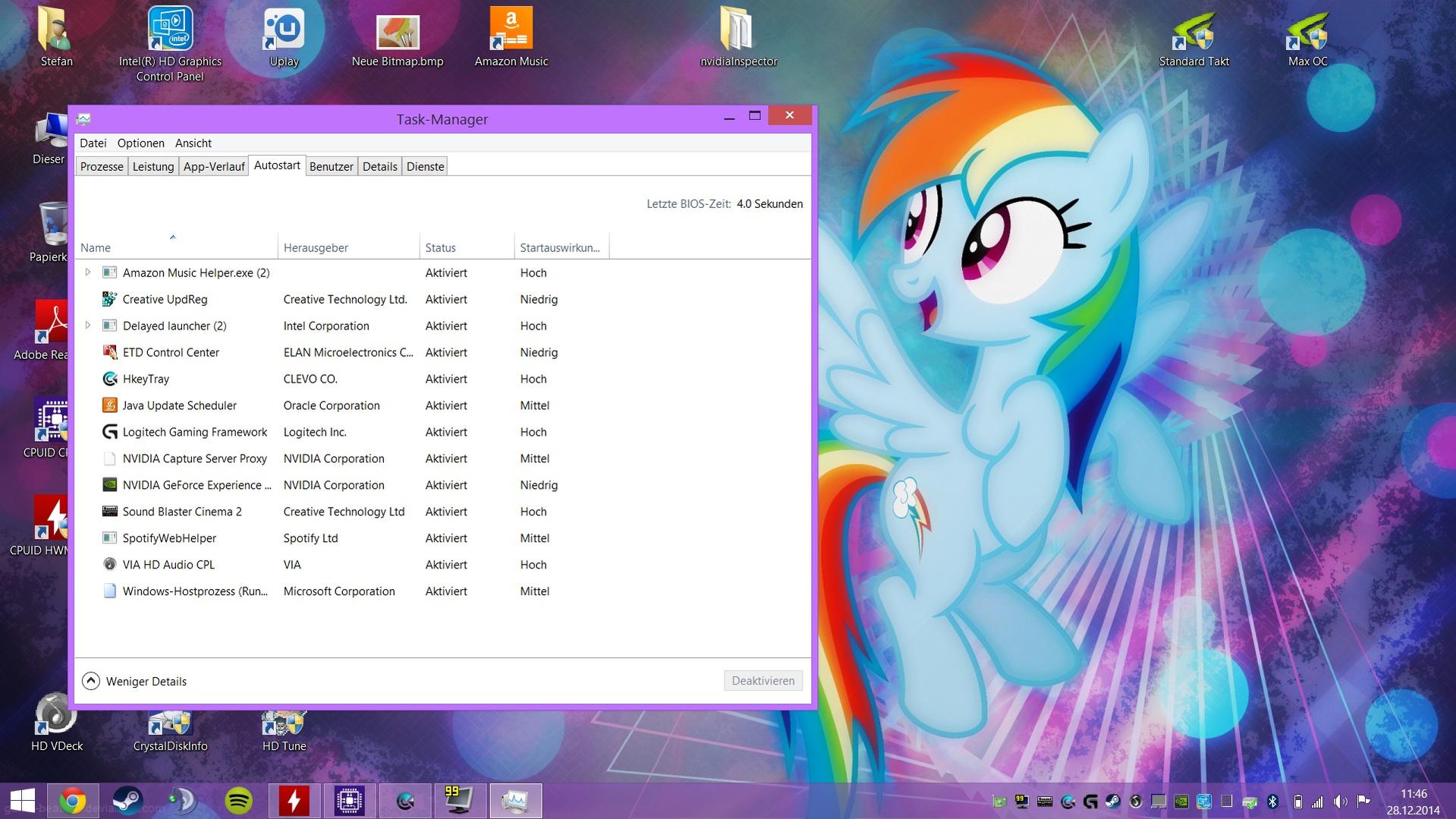Open the HD VDeck desktop icon
The height and width of the screenshot is (819, 1456).
[57, 723]
